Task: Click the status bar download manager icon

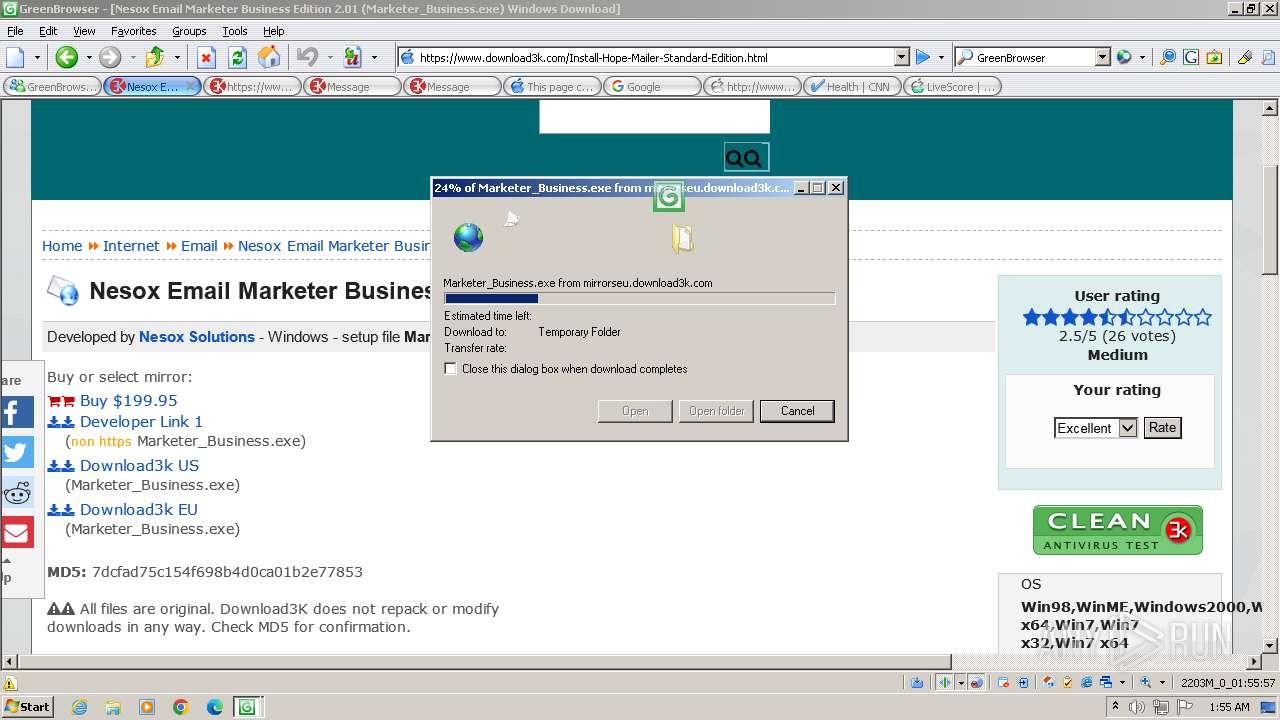Action: 917,682
